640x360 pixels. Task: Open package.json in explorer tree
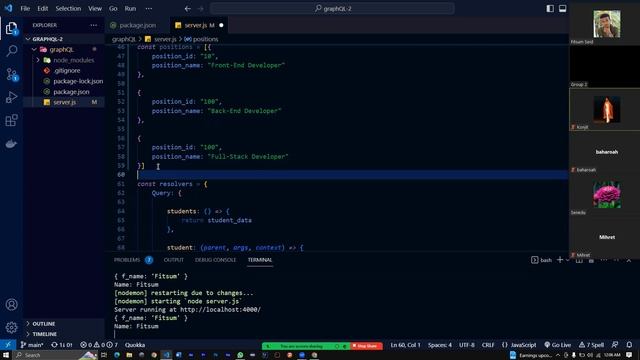tap(71, 92)
